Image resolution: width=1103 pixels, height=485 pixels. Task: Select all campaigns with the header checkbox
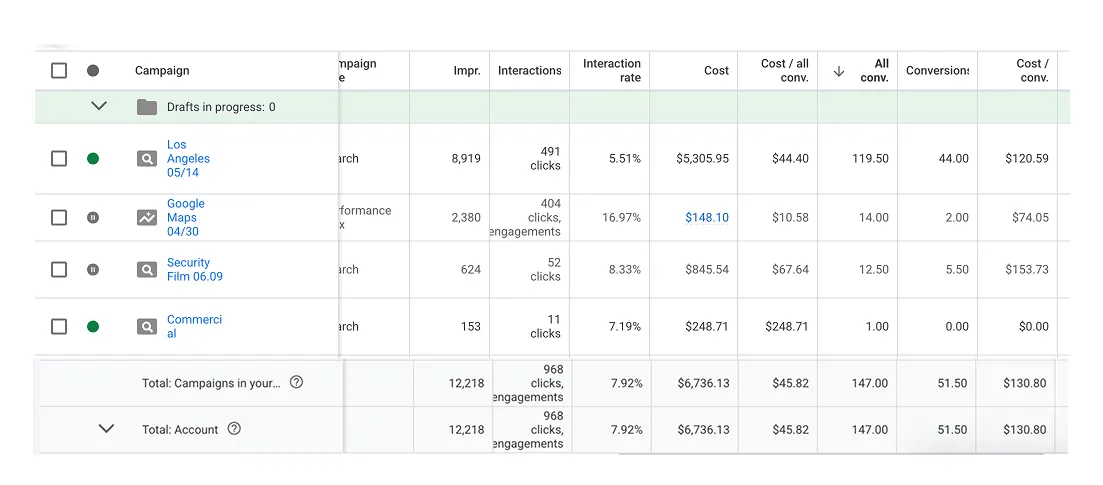pyautogui.click(x=59, y=70)
